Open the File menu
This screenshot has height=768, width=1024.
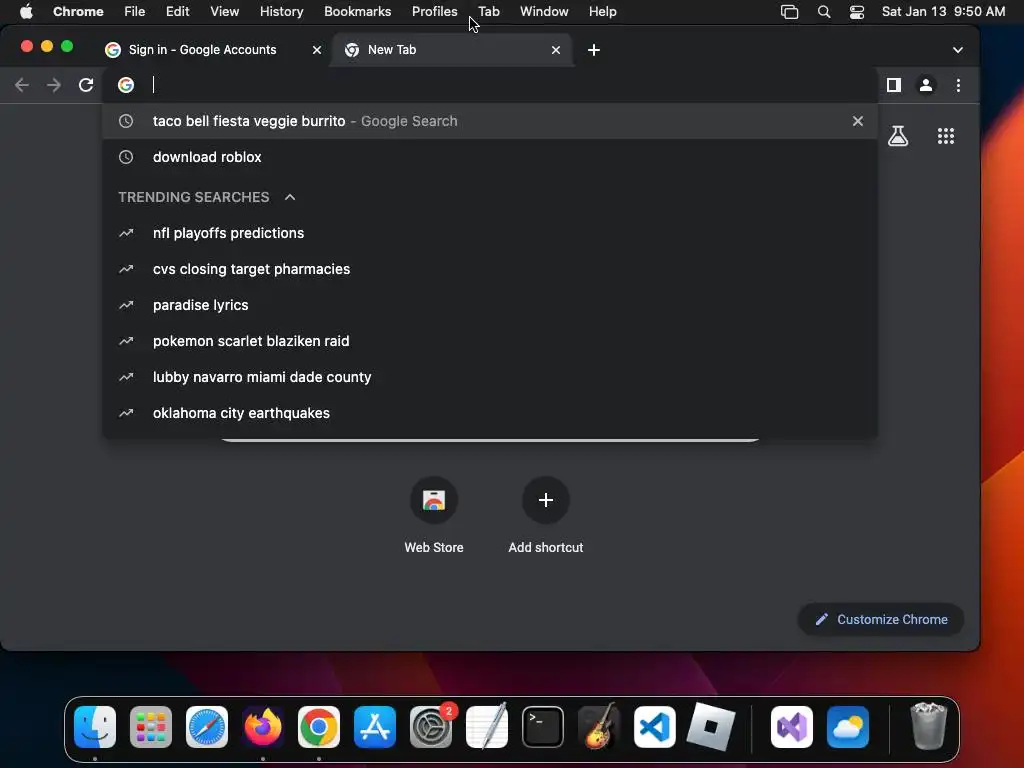pyautogui.click(x=135, y=11)
